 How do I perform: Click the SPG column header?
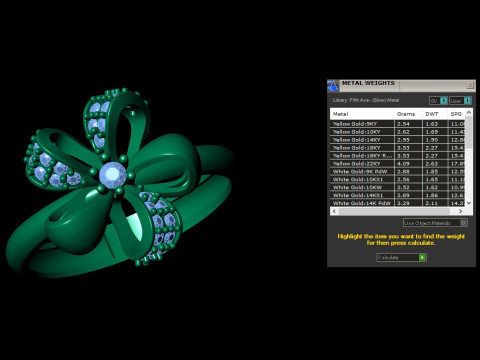pos(456,114)
